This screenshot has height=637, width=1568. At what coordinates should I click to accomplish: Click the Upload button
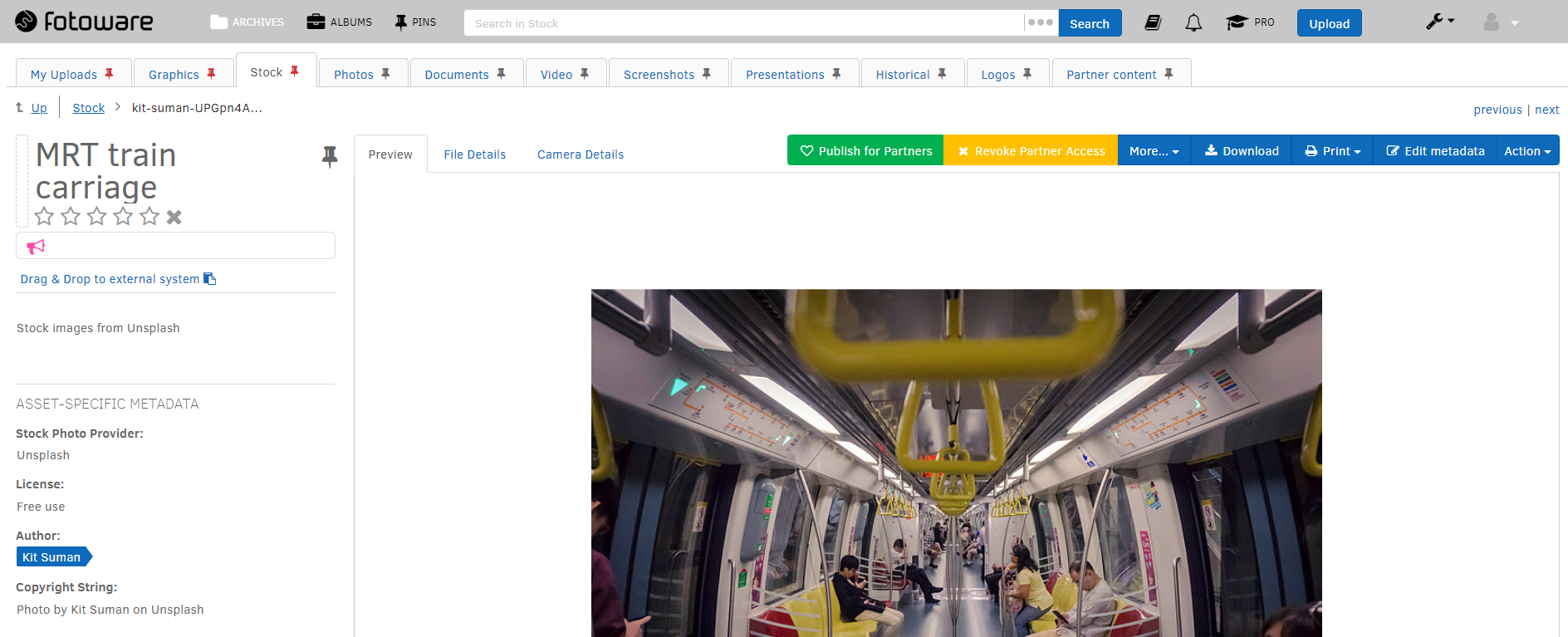point(1329,23)
